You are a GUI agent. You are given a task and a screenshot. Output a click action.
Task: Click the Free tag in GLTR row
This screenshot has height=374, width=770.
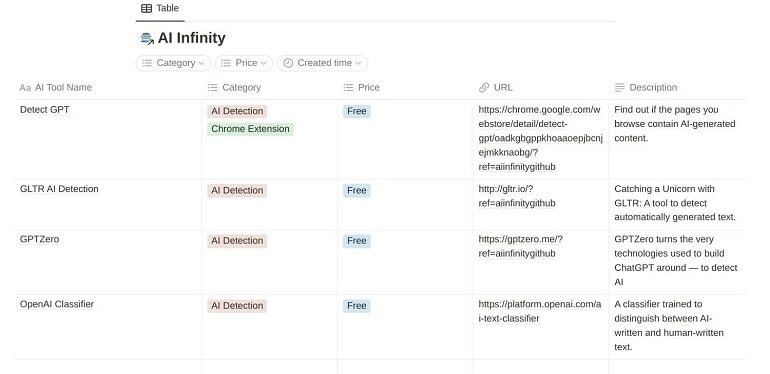[357, 191]
